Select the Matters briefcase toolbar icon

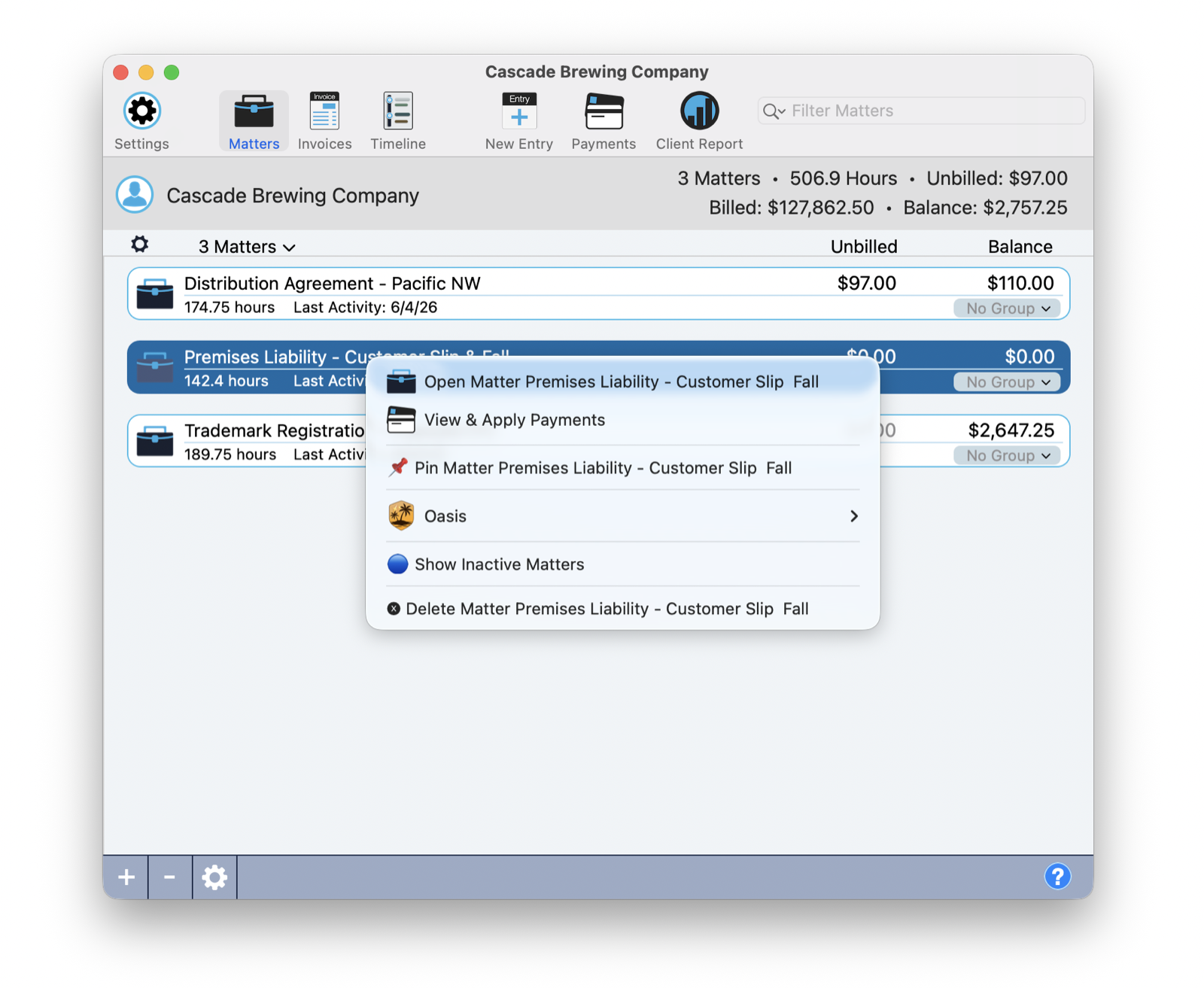(254, 111)
